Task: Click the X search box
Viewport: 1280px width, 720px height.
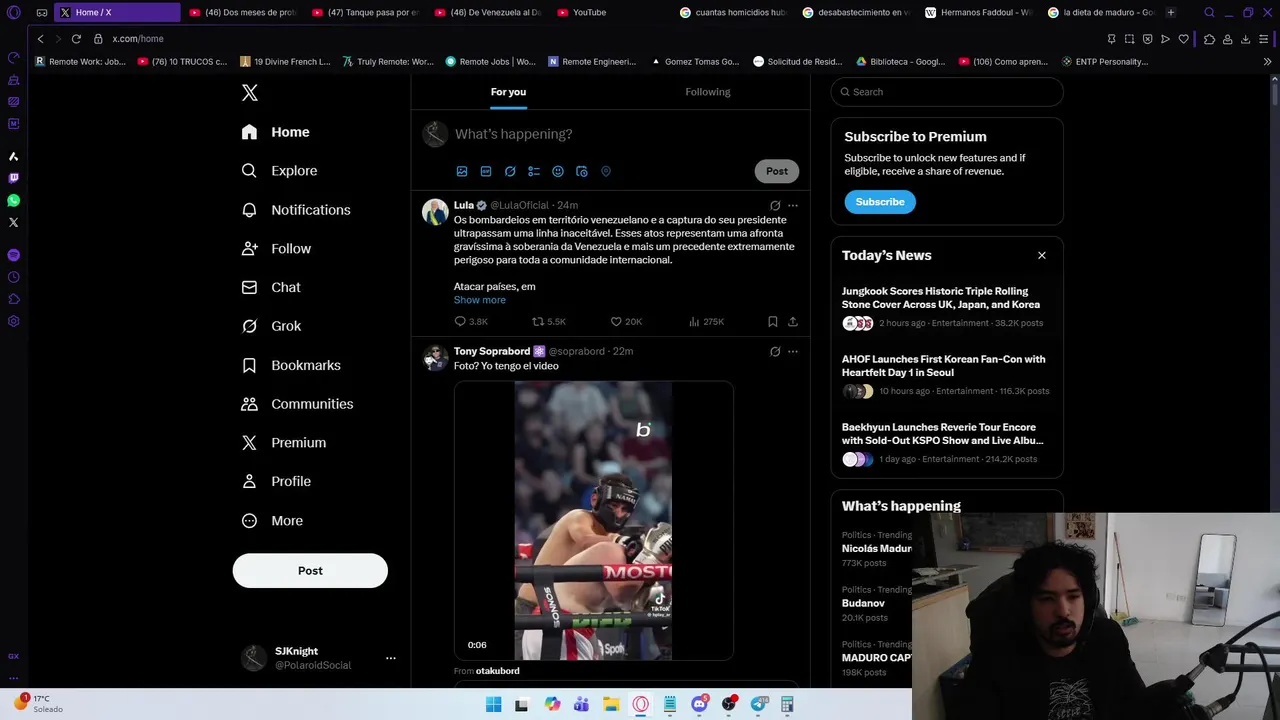Action: click(x=947, y=92)
